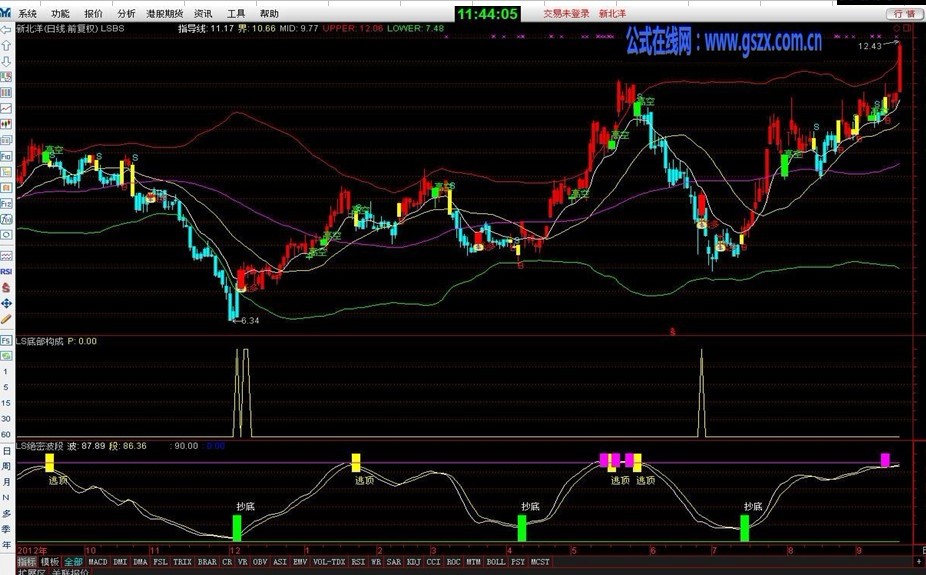Click the back arrow icon in sidebar
This screenshot has width=926, height=575.
coord(6,30)
